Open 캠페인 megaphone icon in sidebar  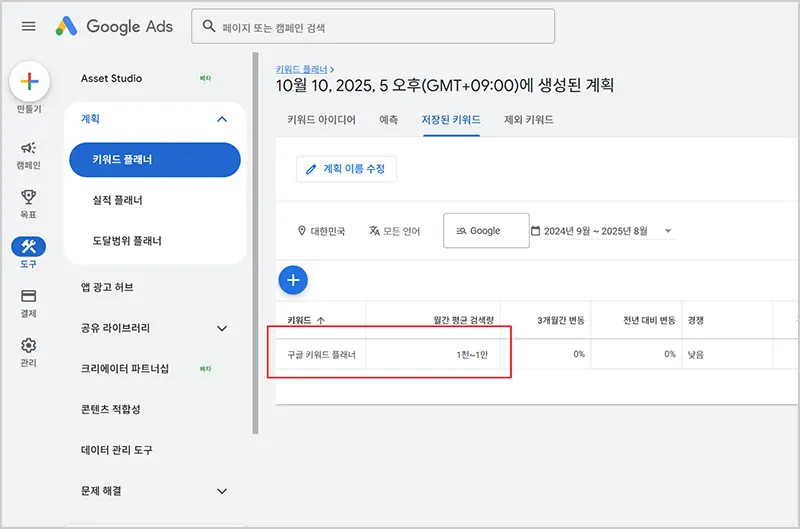(x=29, y=148)
